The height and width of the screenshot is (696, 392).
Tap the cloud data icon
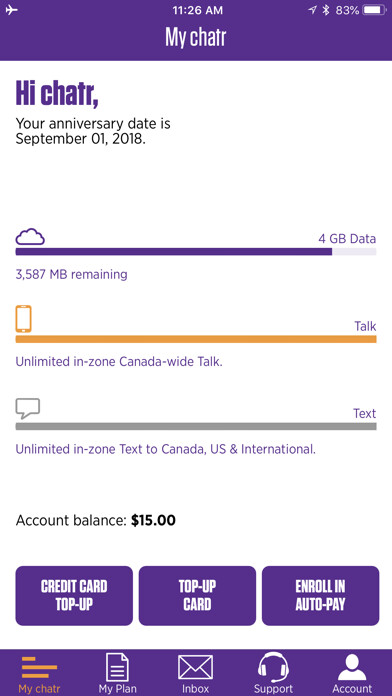click(x=30, y=237)
